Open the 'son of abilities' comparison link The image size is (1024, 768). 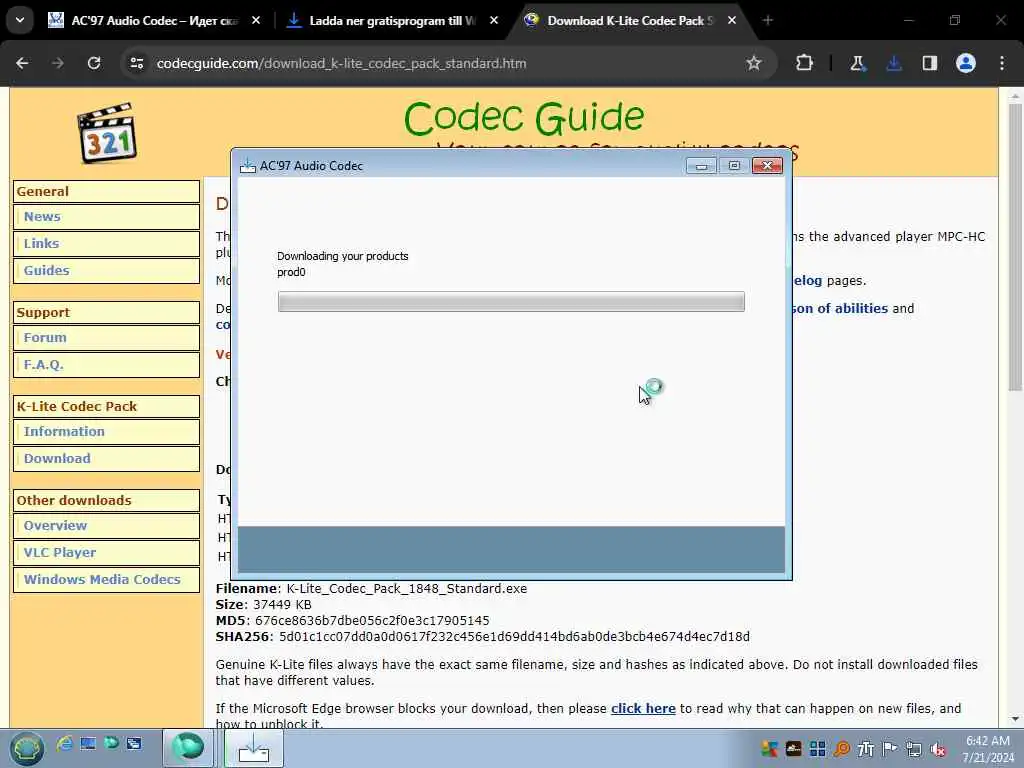tap(840, 308)
